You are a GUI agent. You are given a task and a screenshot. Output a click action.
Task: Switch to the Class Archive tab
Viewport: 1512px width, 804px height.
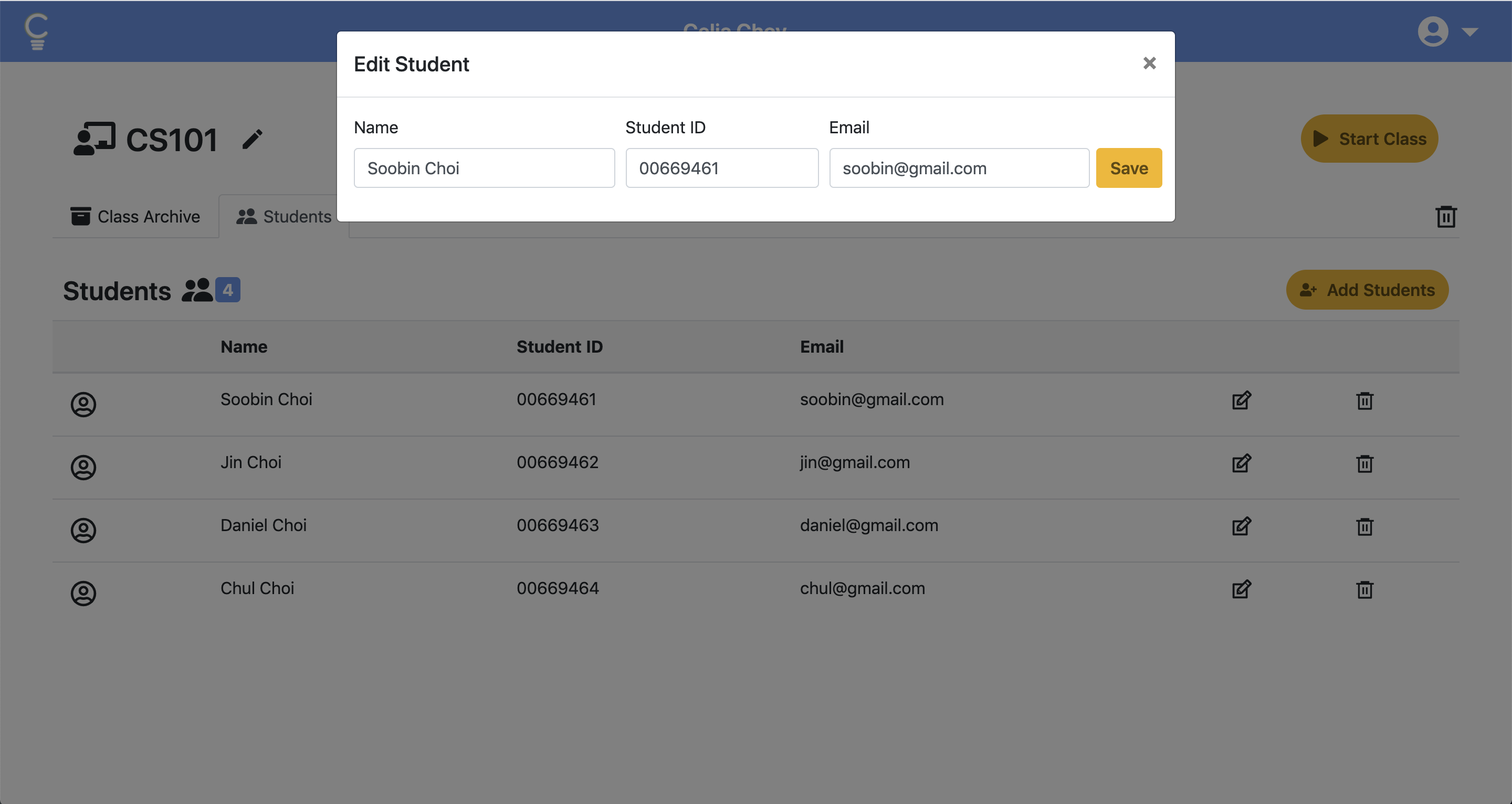[x=135, y=217]
